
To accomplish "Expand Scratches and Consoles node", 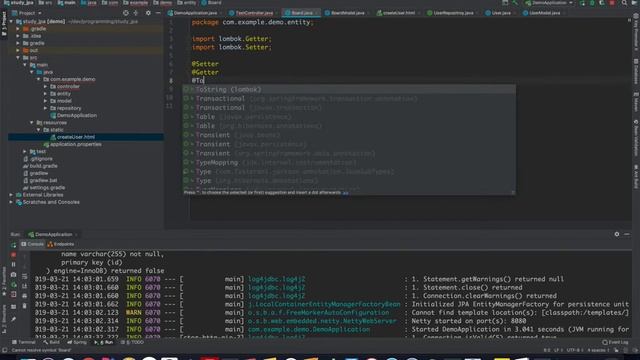I will pos(11,202).
